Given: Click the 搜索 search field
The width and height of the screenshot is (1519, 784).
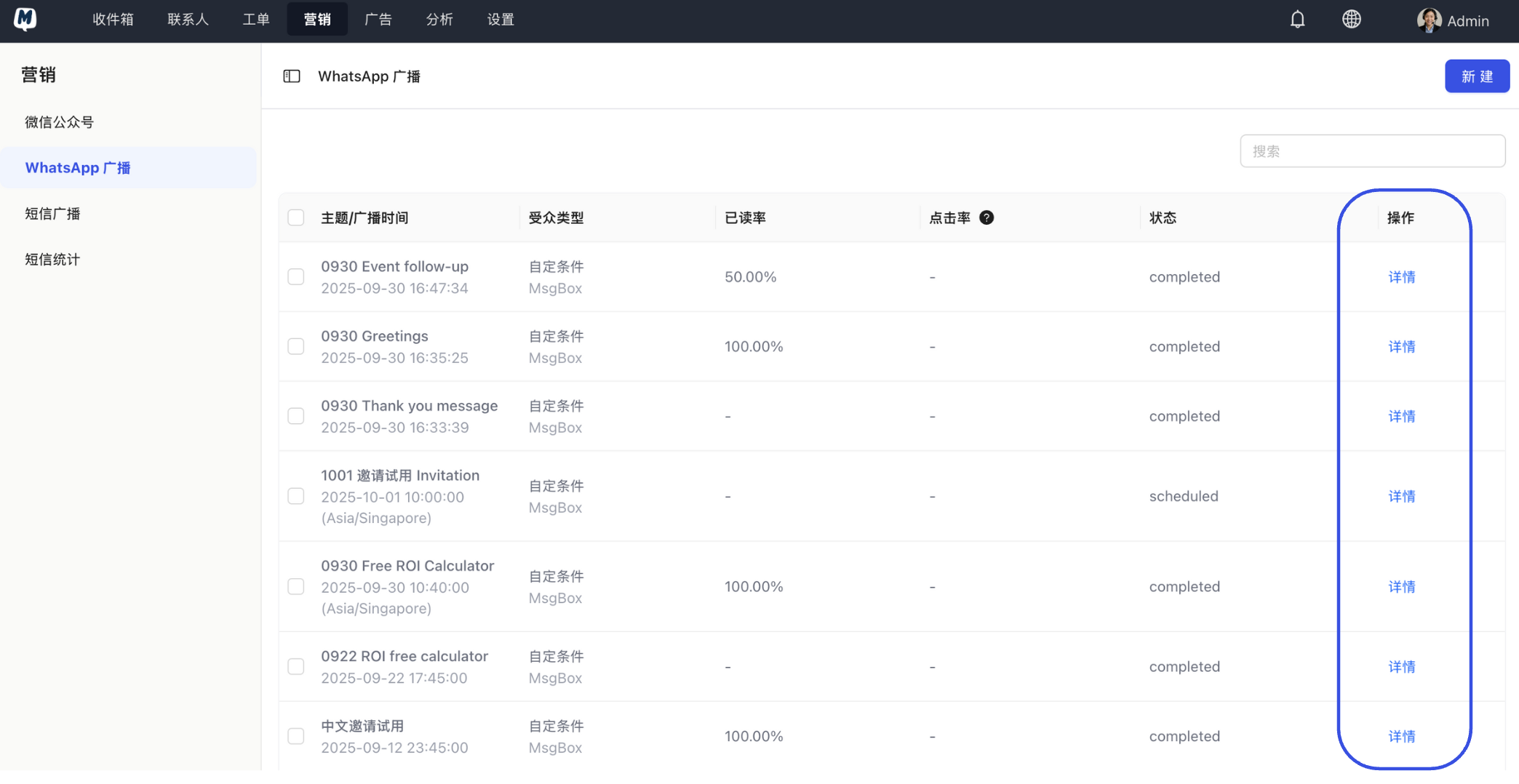Looking at the screenshot, I should [1372, 151].
